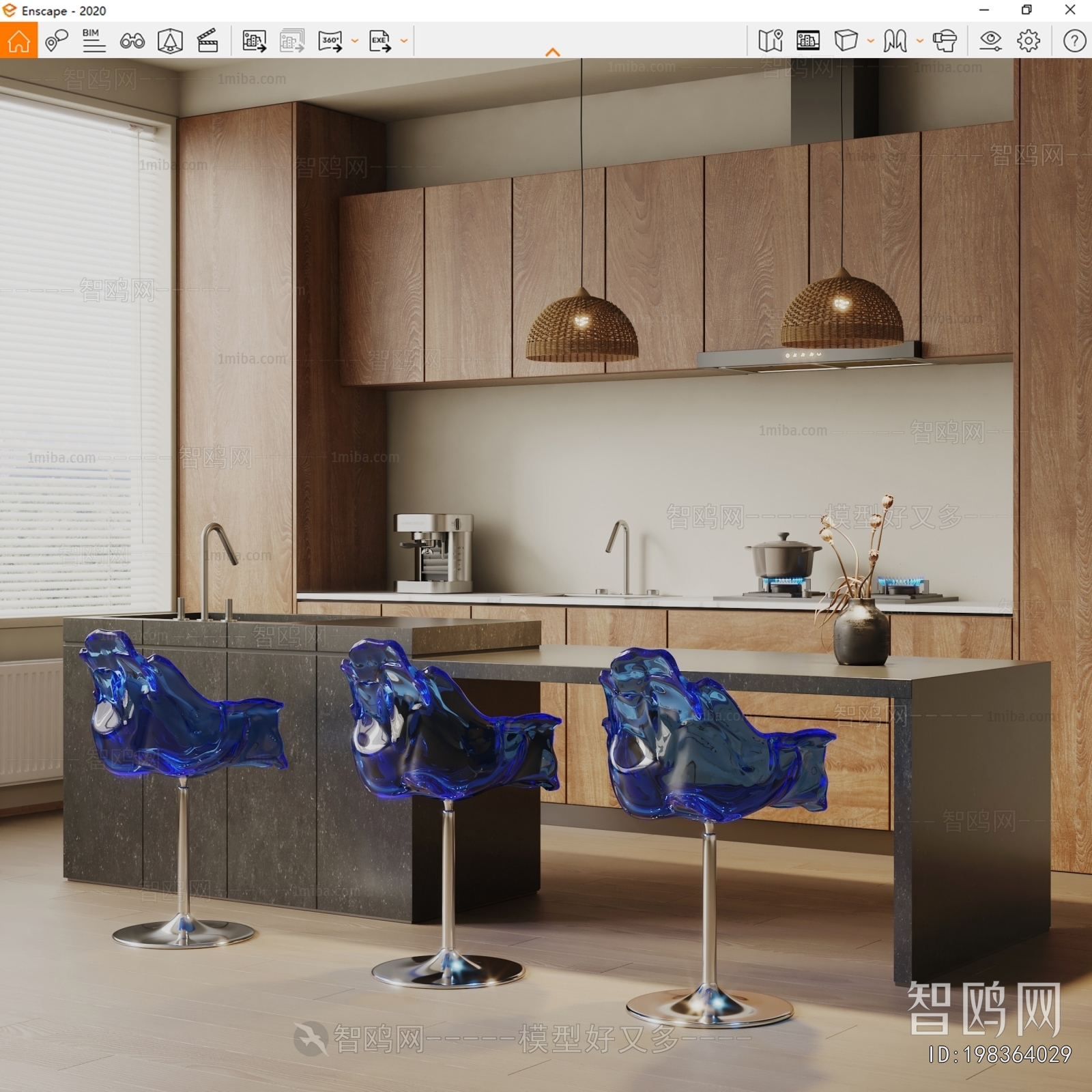Minimize the Enscape window

click(x=984, y=10)
